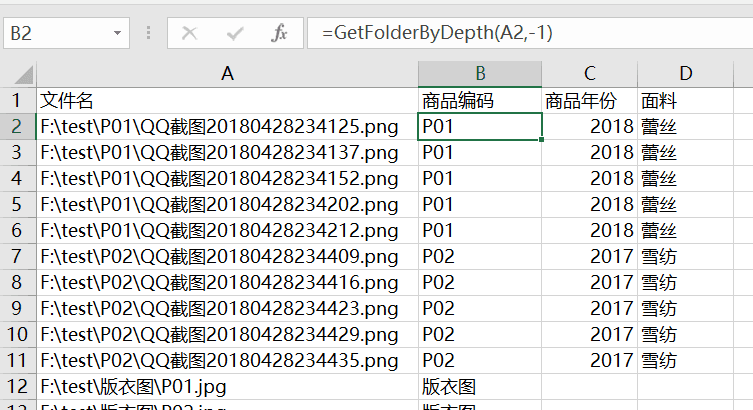Select row 12 header
753x410 pixels.
point(18,386)
